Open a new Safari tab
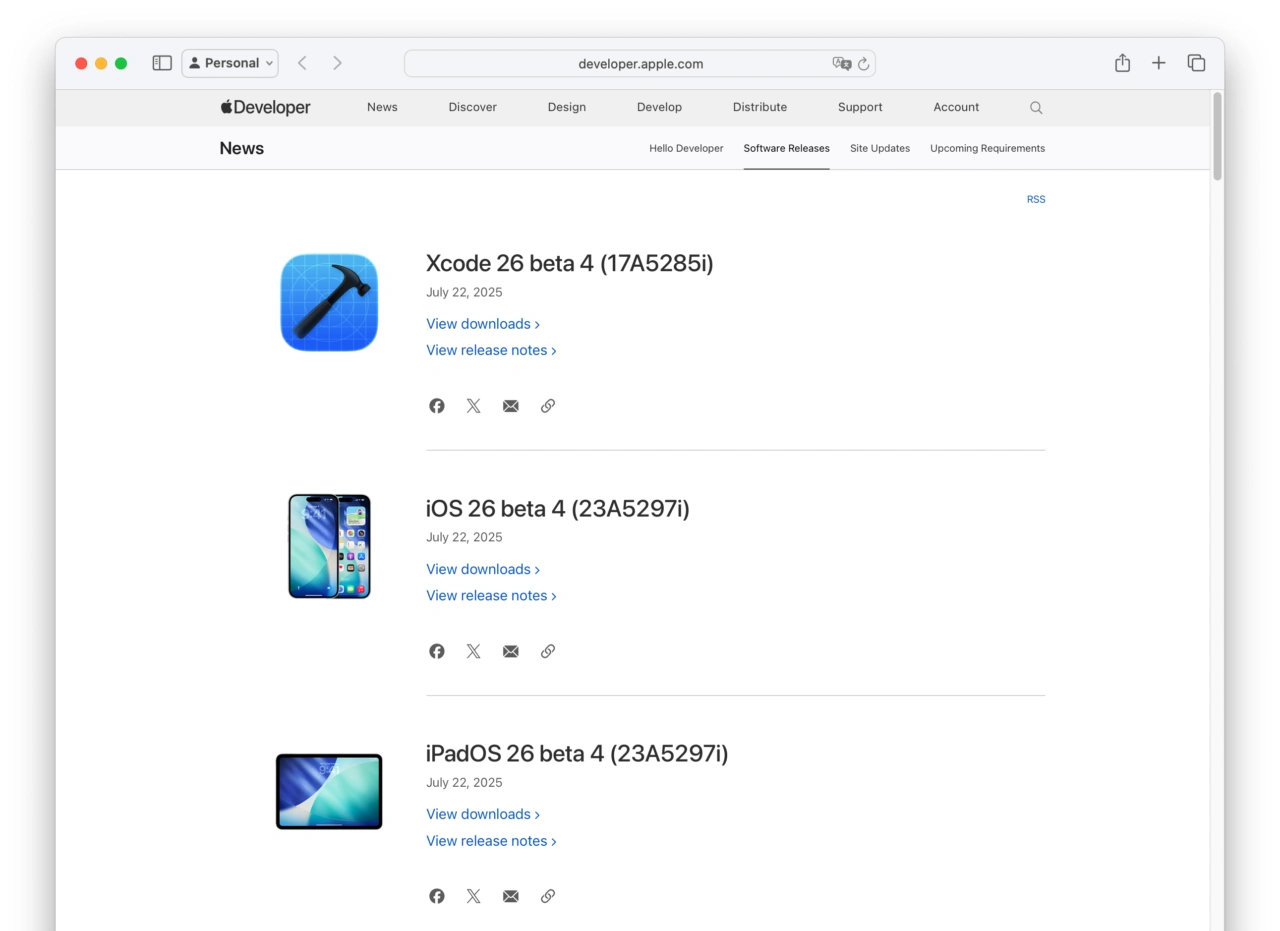Viewport: 1280px width, 931px height. 1158,63
